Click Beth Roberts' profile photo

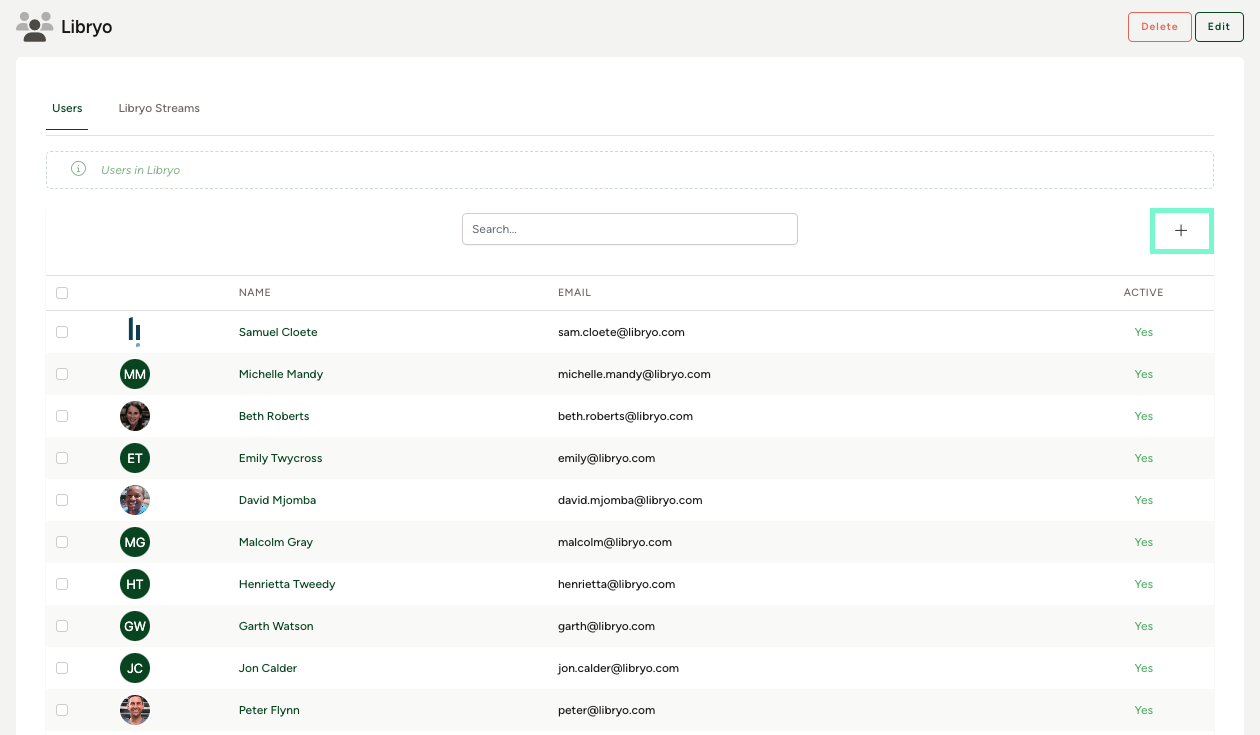pyautogui.click(x=135, y=416)
